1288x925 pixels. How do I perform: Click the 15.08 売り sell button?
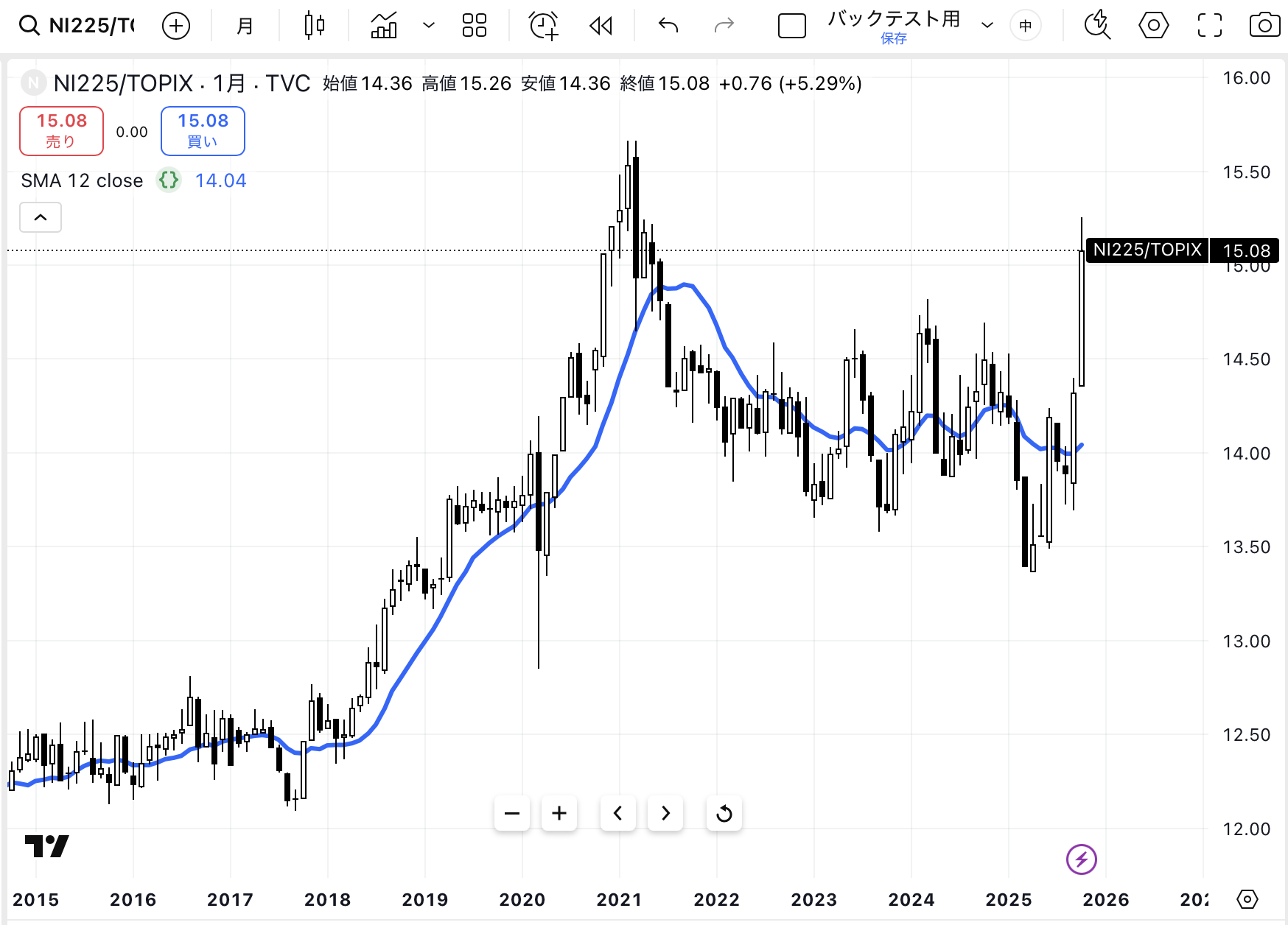tap(61, 131)
